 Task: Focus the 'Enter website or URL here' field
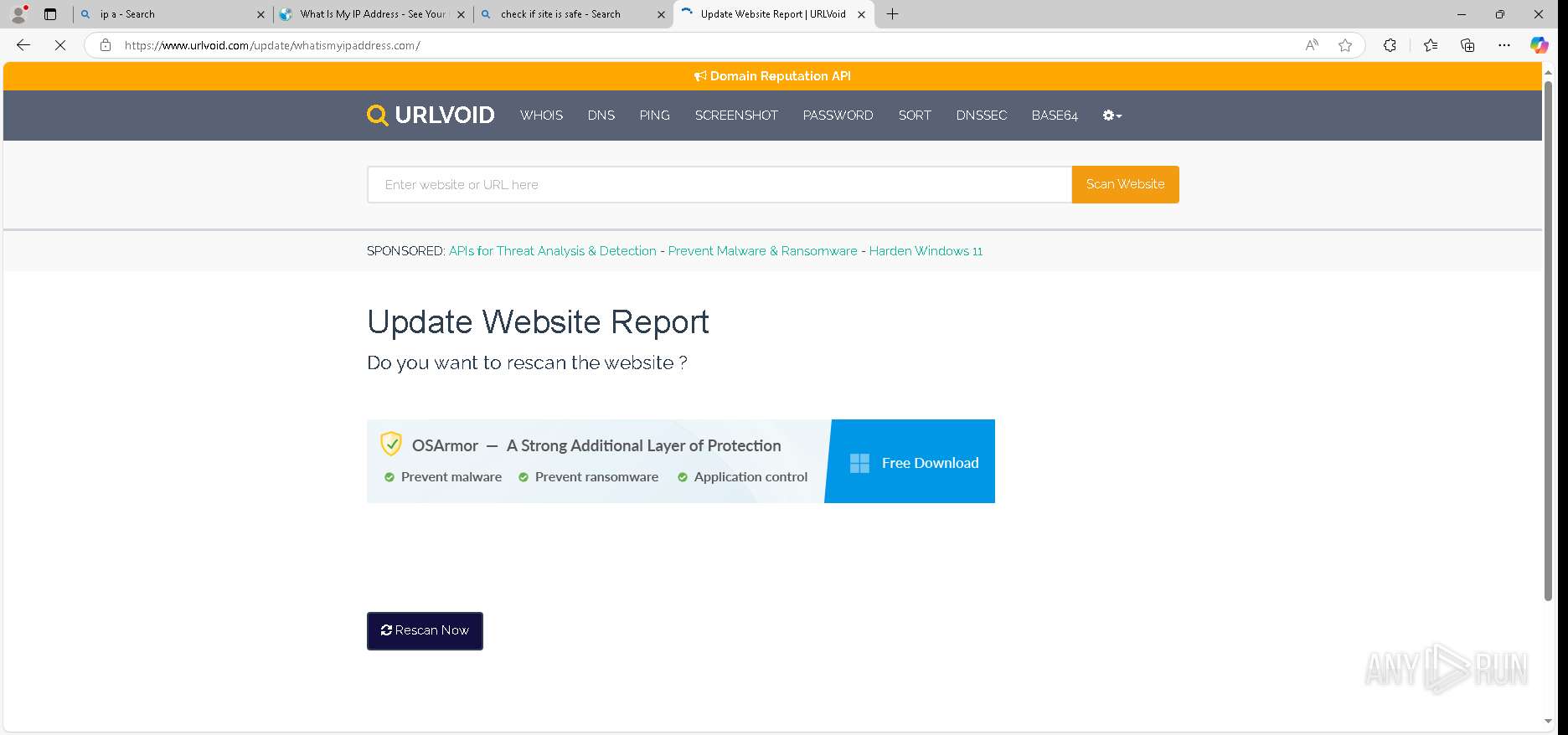[720, 184]
